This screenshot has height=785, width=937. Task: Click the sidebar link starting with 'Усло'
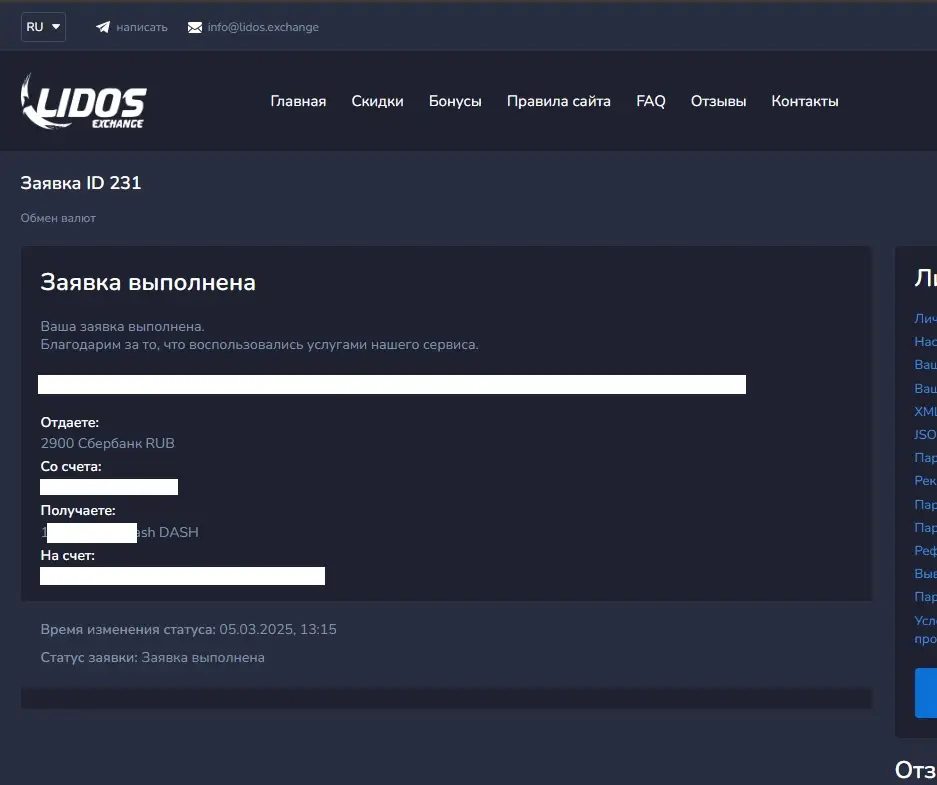tap(926, 620)
